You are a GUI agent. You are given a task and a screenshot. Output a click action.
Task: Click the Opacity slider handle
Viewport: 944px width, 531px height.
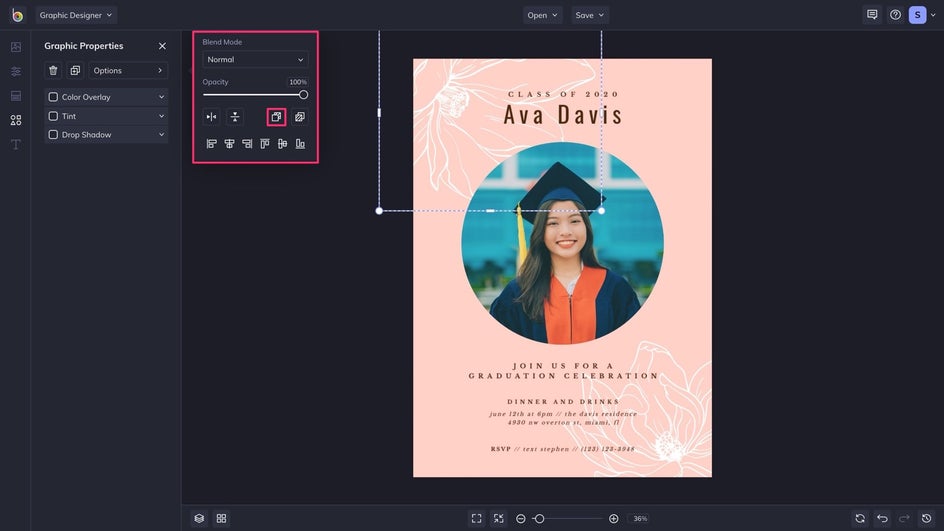(x=303, y=95)
